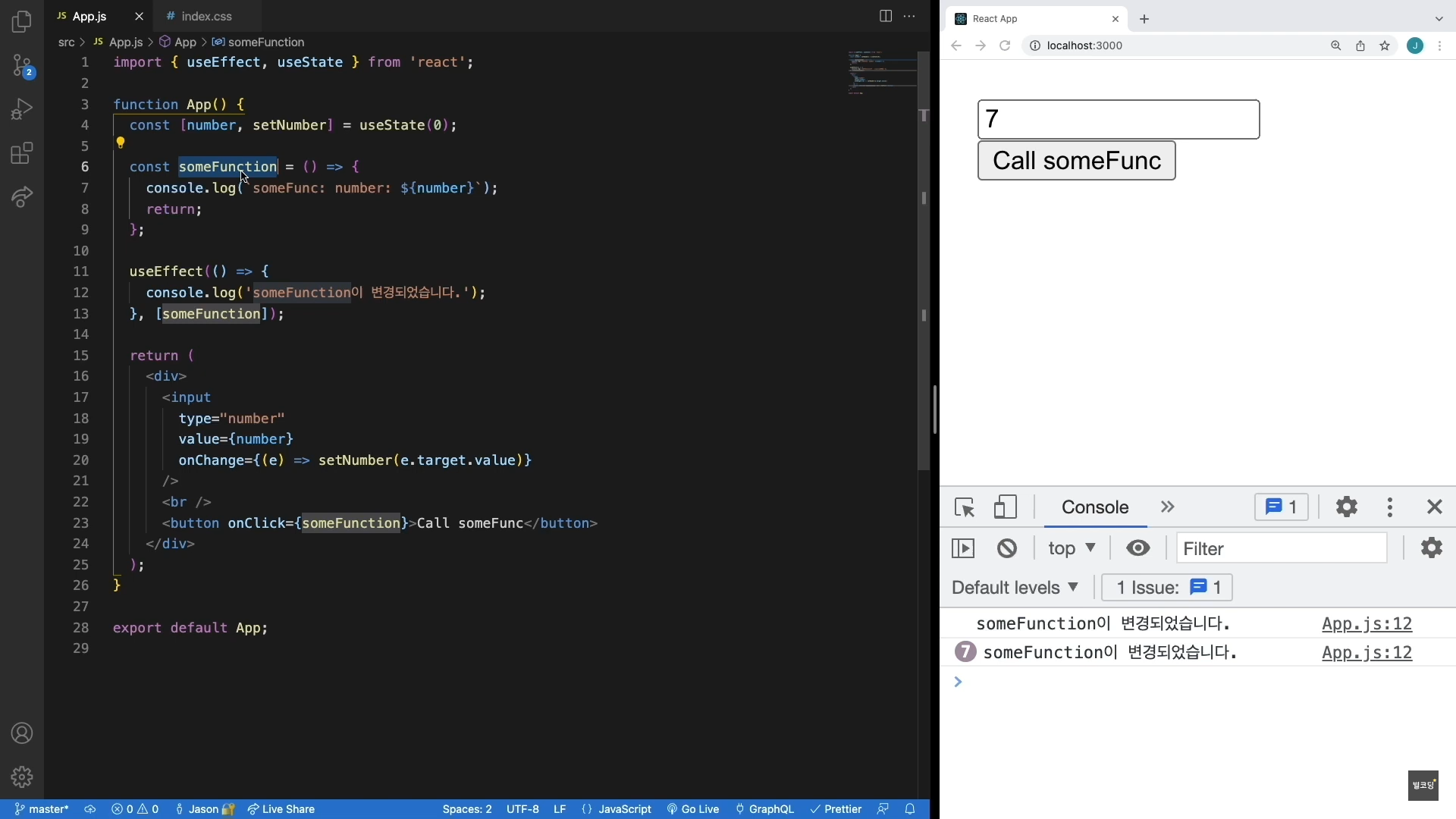Toggle the device toolbar in DevTools
Viewport: 1456px width, 819px height.
click(x=1006, y=507)
